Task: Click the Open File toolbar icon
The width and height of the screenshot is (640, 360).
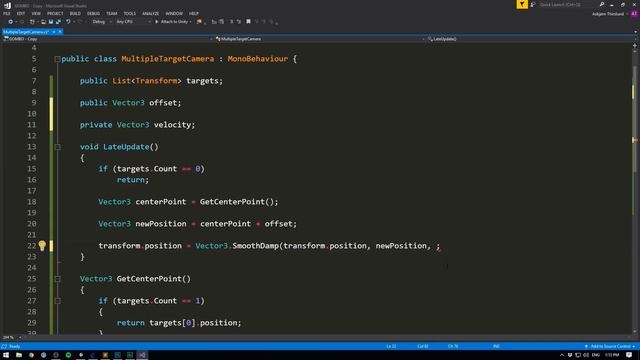Action: pos(43,22)
